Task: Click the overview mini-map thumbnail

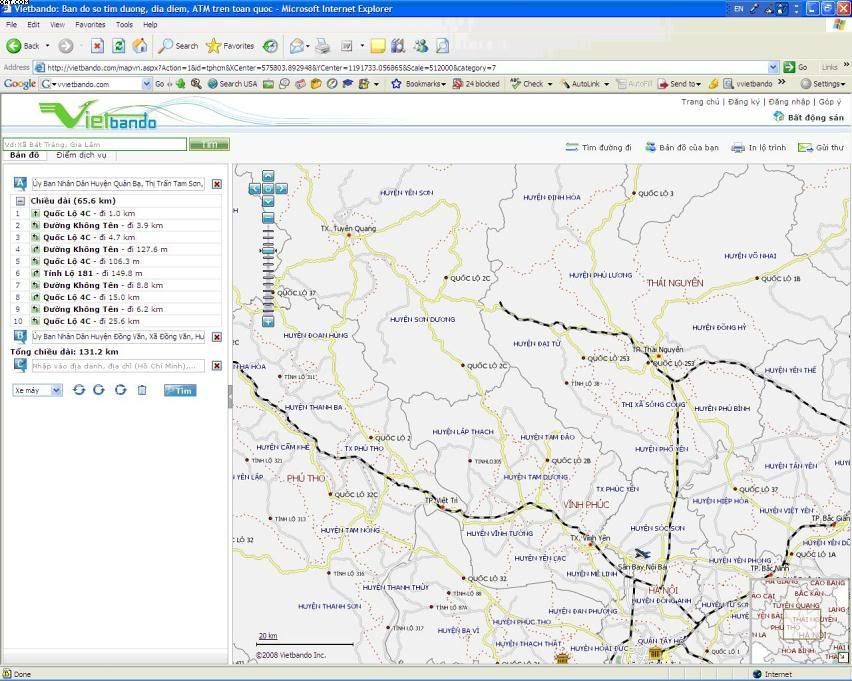Action: (x=799, y=620)
